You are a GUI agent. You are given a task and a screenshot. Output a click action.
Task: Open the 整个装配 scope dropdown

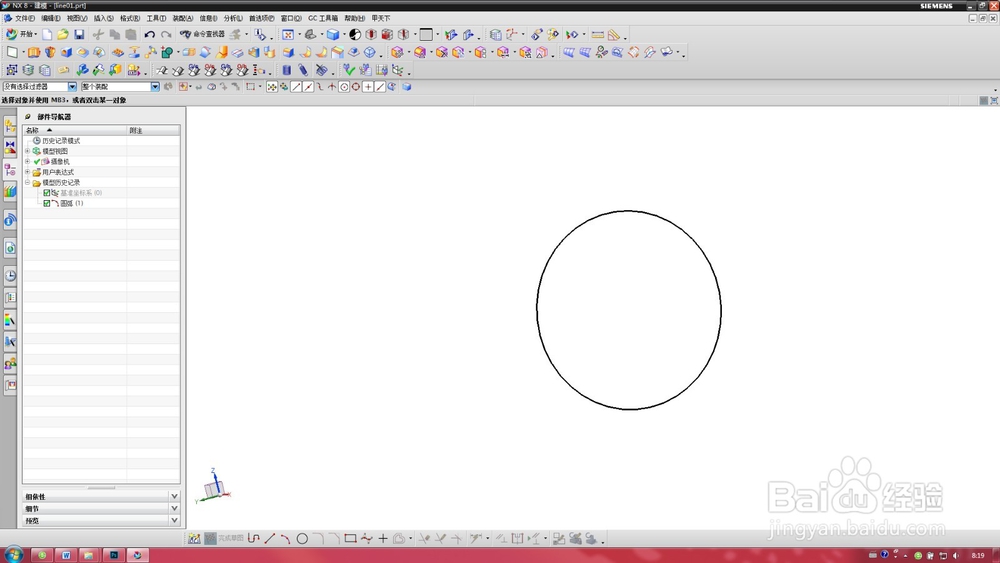[155, 87]
